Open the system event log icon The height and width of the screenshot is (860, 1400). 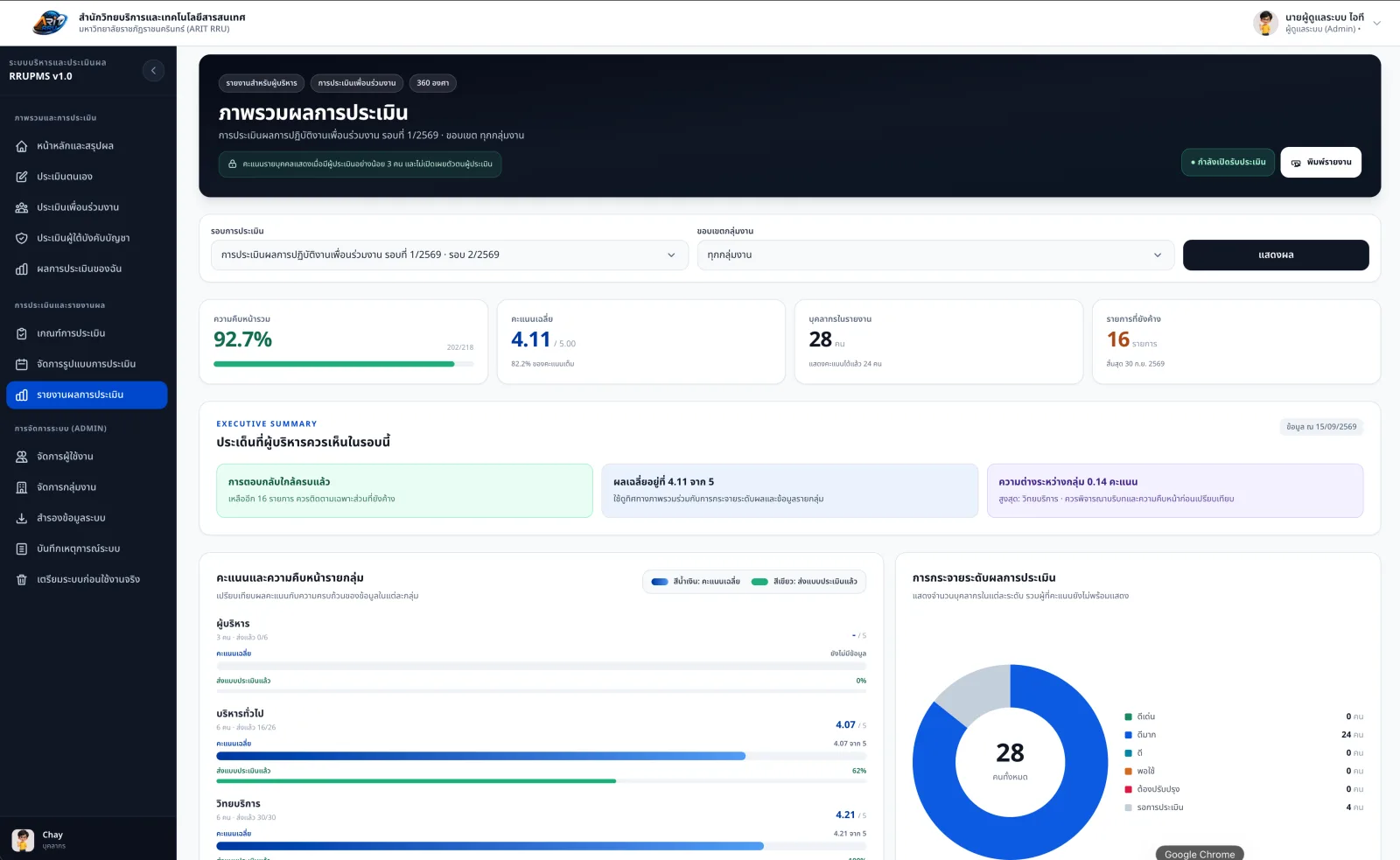pos(22,549)
